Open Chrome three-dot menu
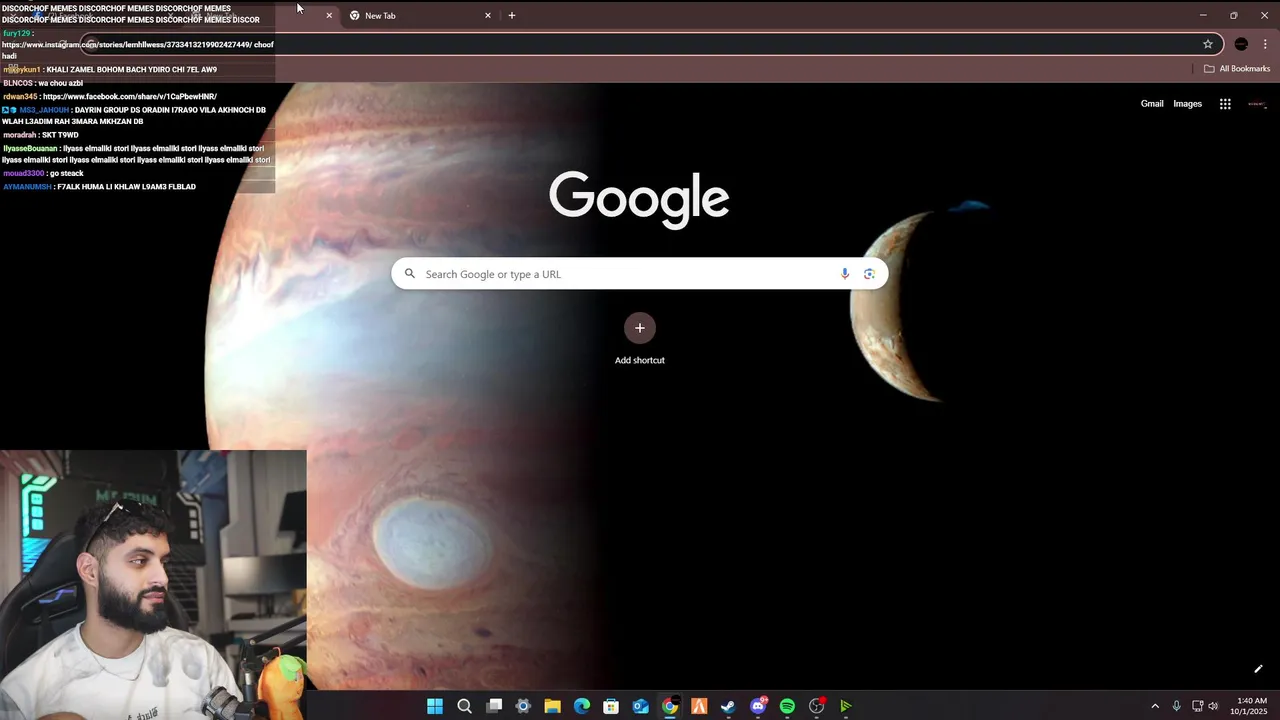 coord(1265,44)
